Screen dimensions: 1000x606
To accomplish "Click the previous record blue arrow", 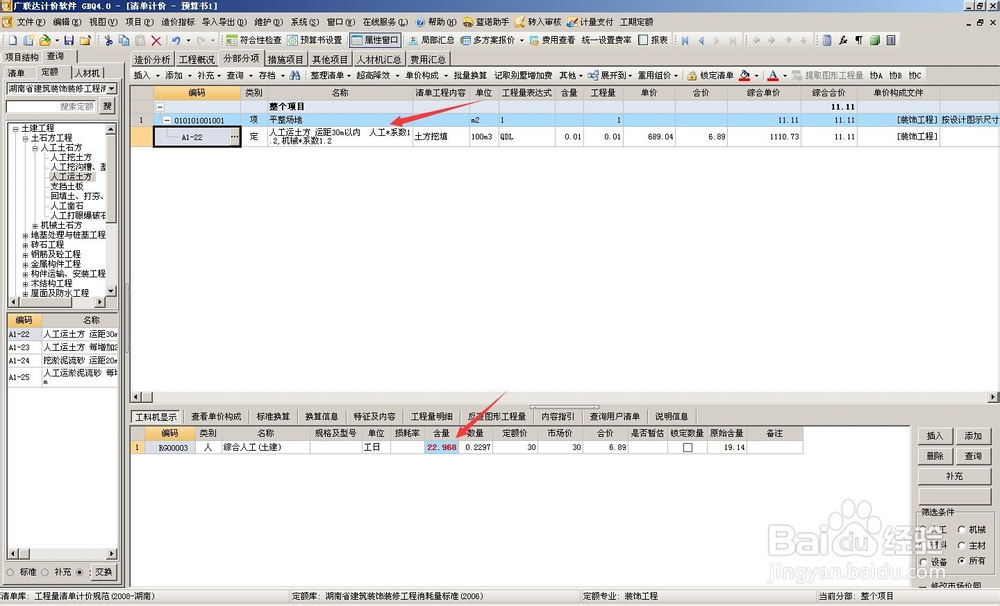I will pyautogui.click(x=701, y=40).
